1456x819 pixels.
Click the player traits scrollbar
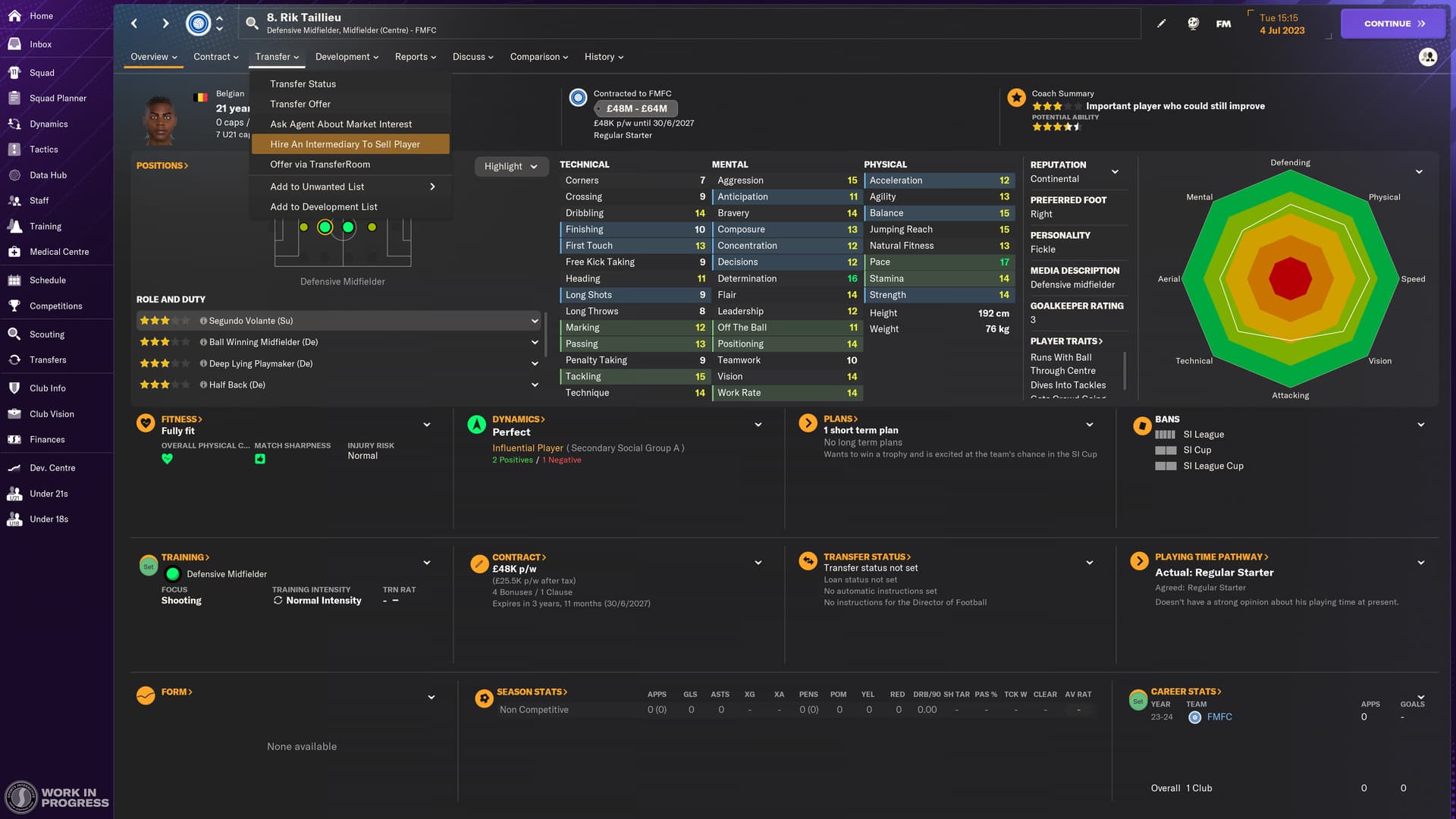(1124, 370)
